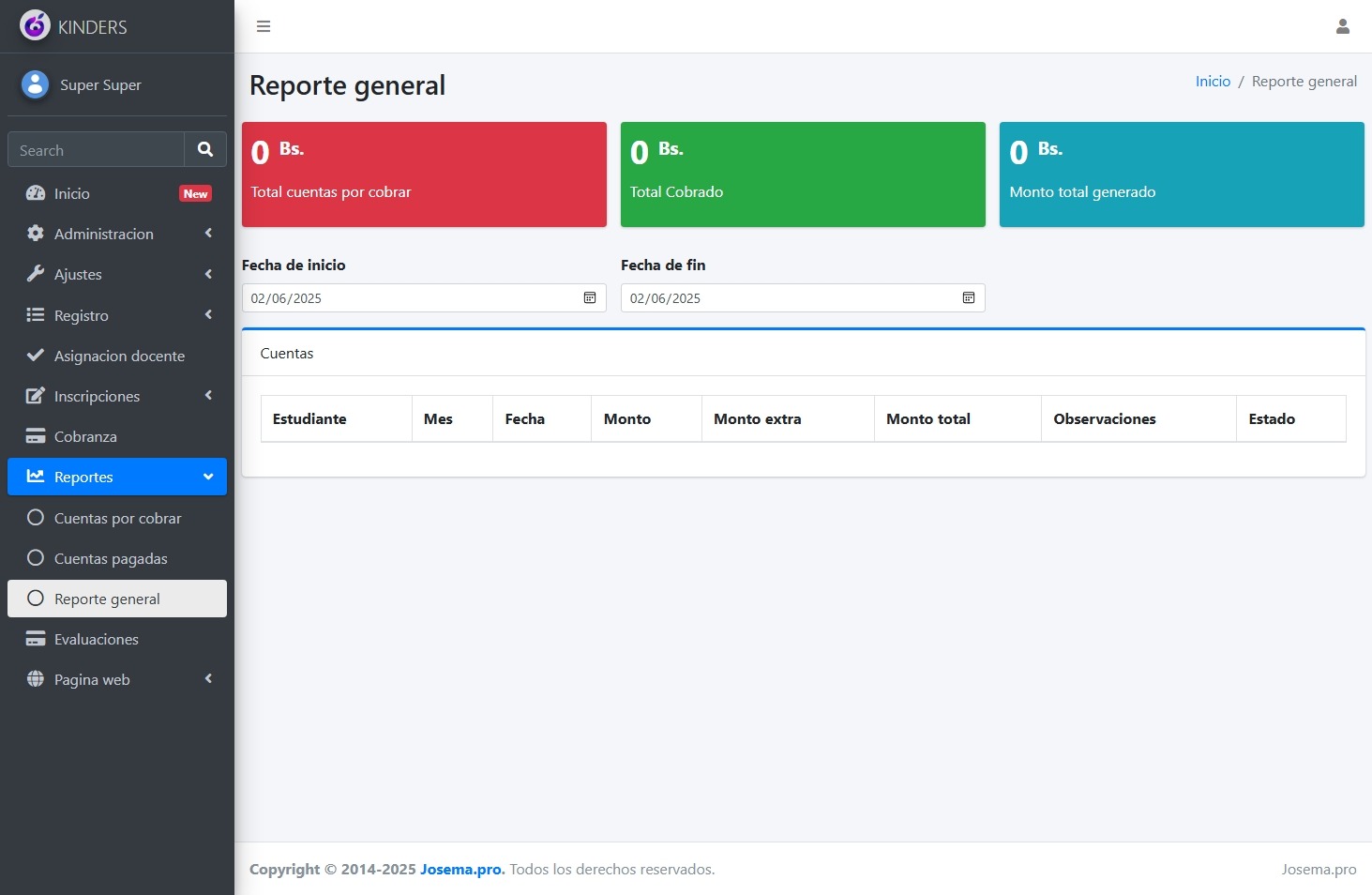Select the Cuentas pagadas report option
The width and height of the screenshot is (1372, 895).
point(111,558)
